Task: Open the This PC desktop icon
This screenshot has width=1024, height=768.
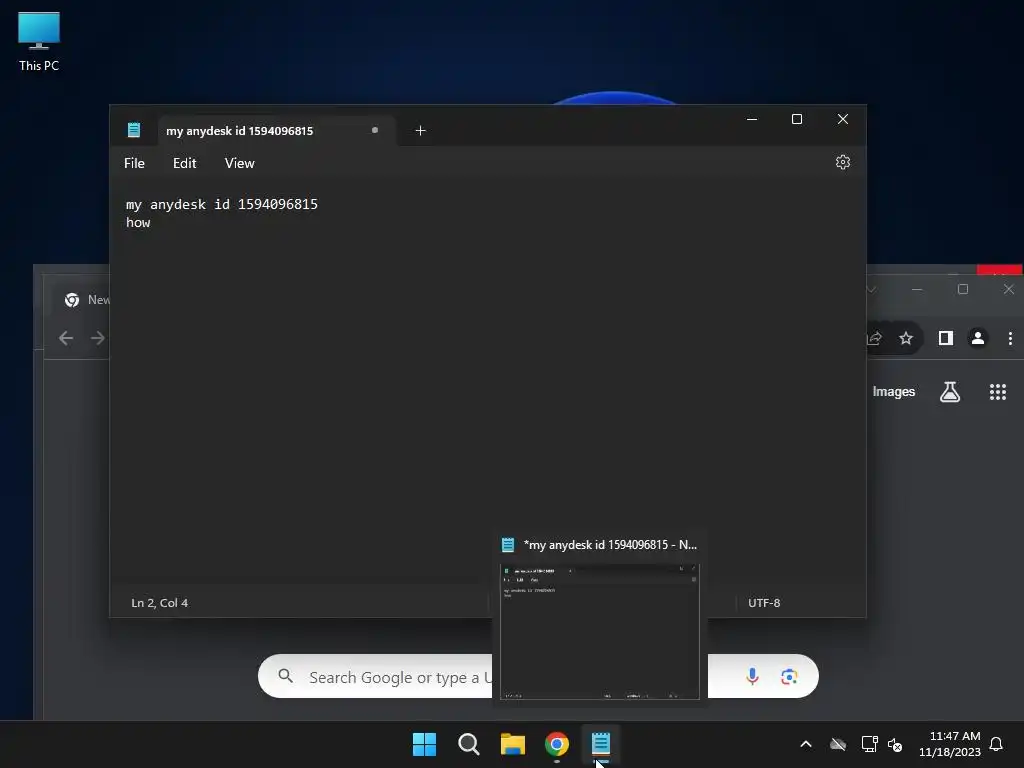Action: coord(39,41)
